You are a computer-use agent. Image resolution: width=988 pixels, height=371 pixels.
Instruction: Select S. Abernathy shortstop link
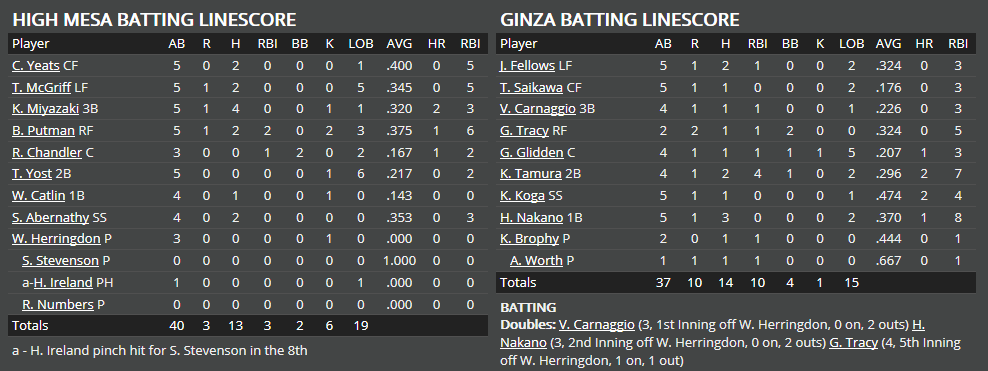pyautogui.click(x=50, y=217)
